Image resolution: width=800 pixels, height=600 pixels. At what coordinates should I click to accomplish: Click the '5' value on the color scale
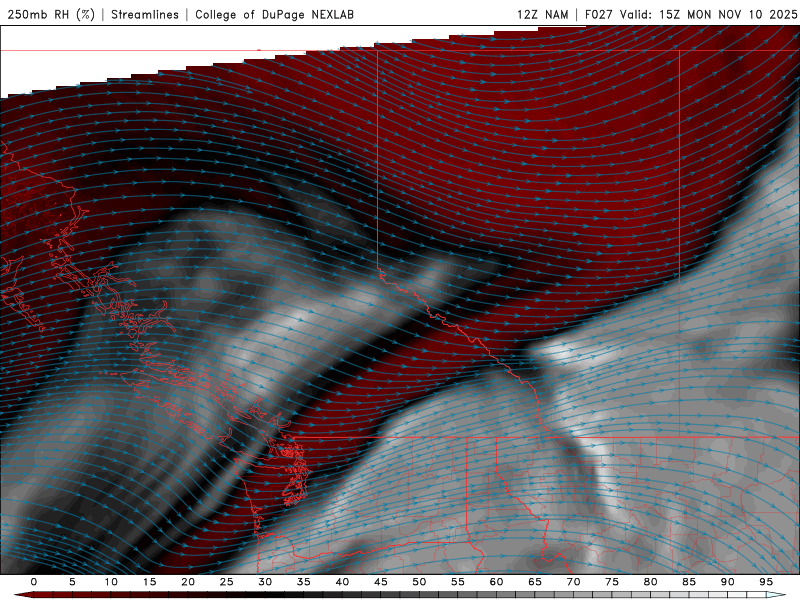(72, 582)
